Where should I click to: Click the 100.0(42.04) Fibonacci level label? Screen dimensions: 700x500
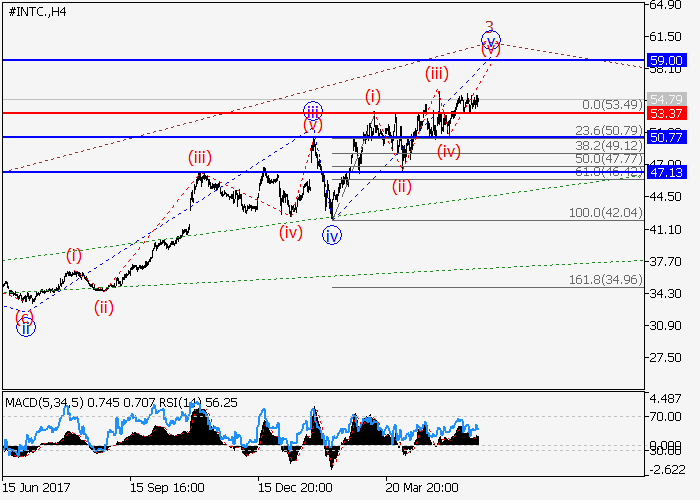coord(606,213)
